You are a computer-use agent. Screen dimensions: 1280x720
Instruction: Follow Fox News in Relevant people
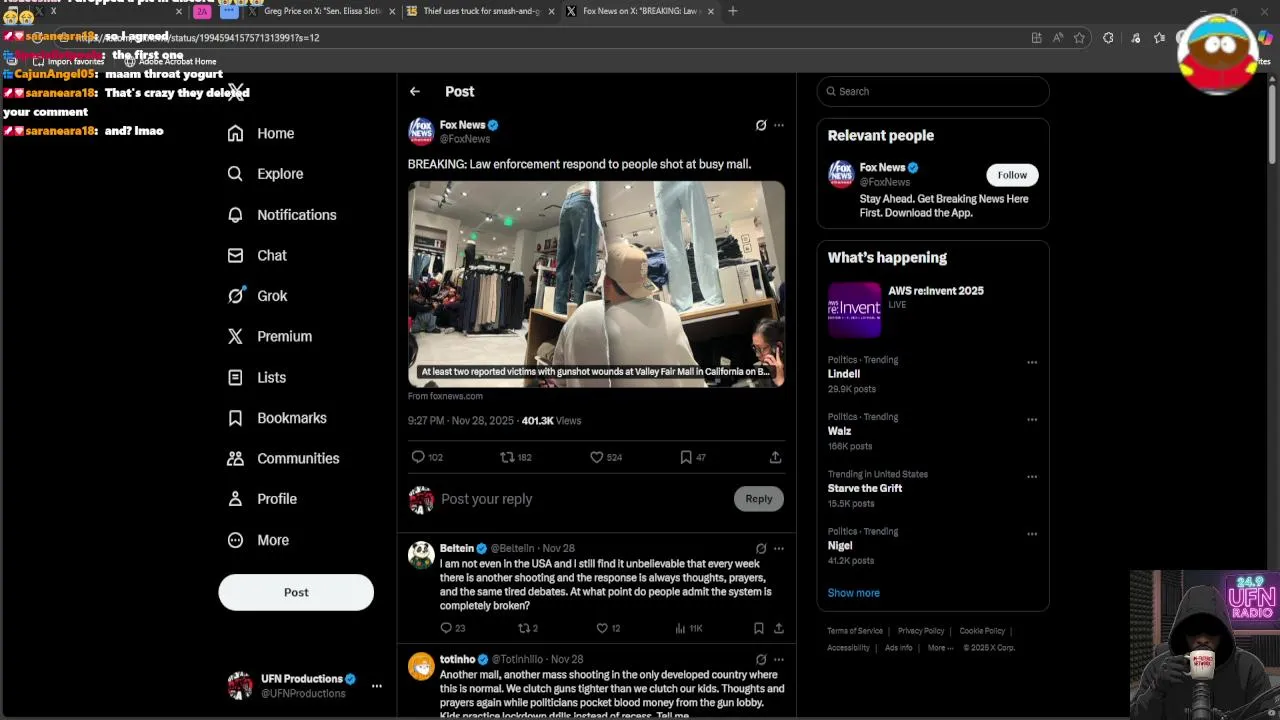click(1012, 175)
